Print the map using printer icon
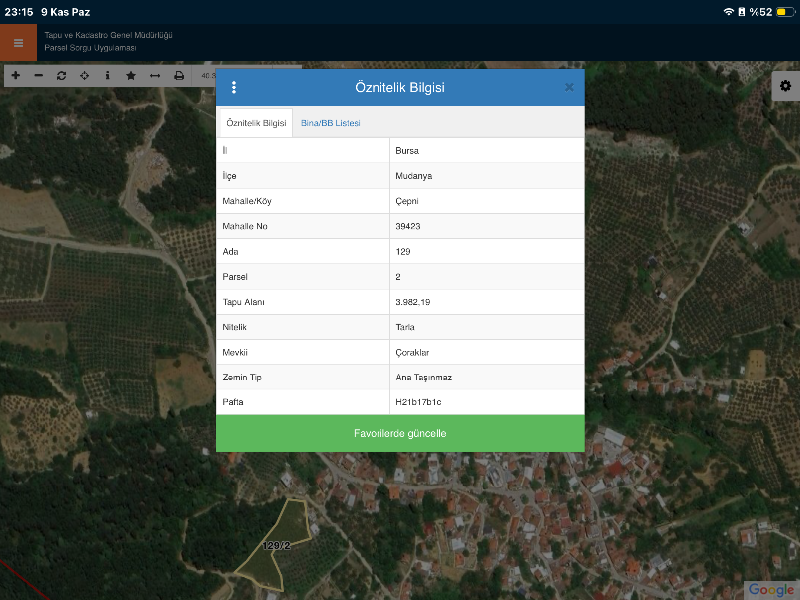 coord(179,76)
